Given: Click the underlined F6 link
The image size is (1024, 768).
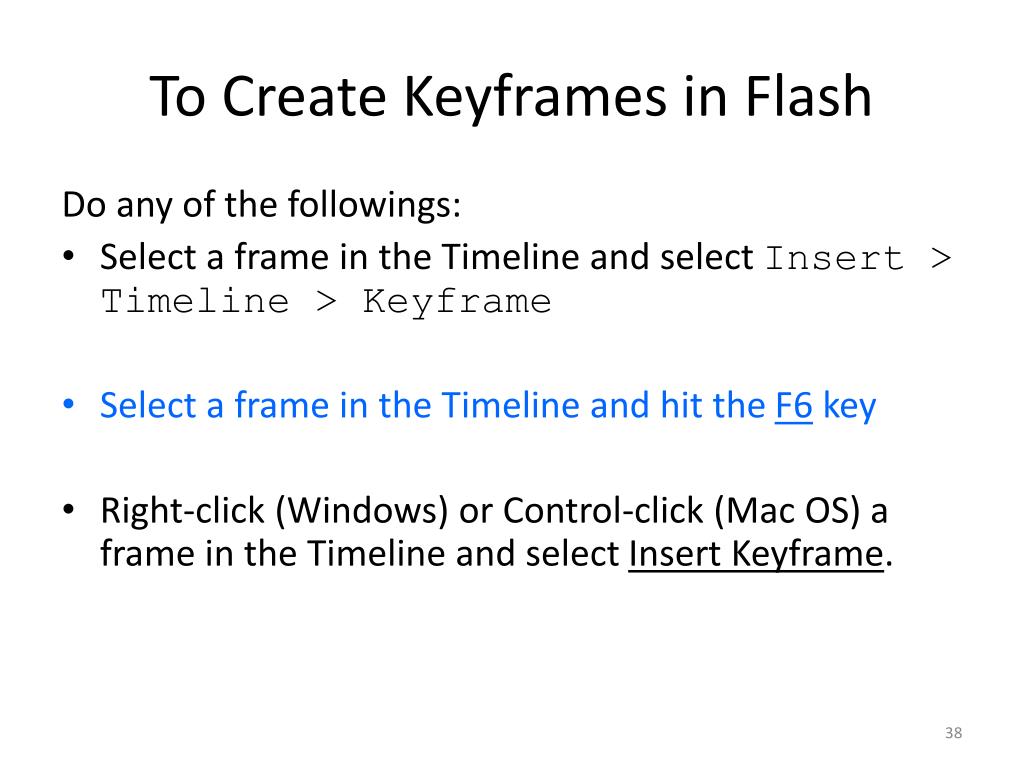Looking at the screenshot, I should point(793,406).
